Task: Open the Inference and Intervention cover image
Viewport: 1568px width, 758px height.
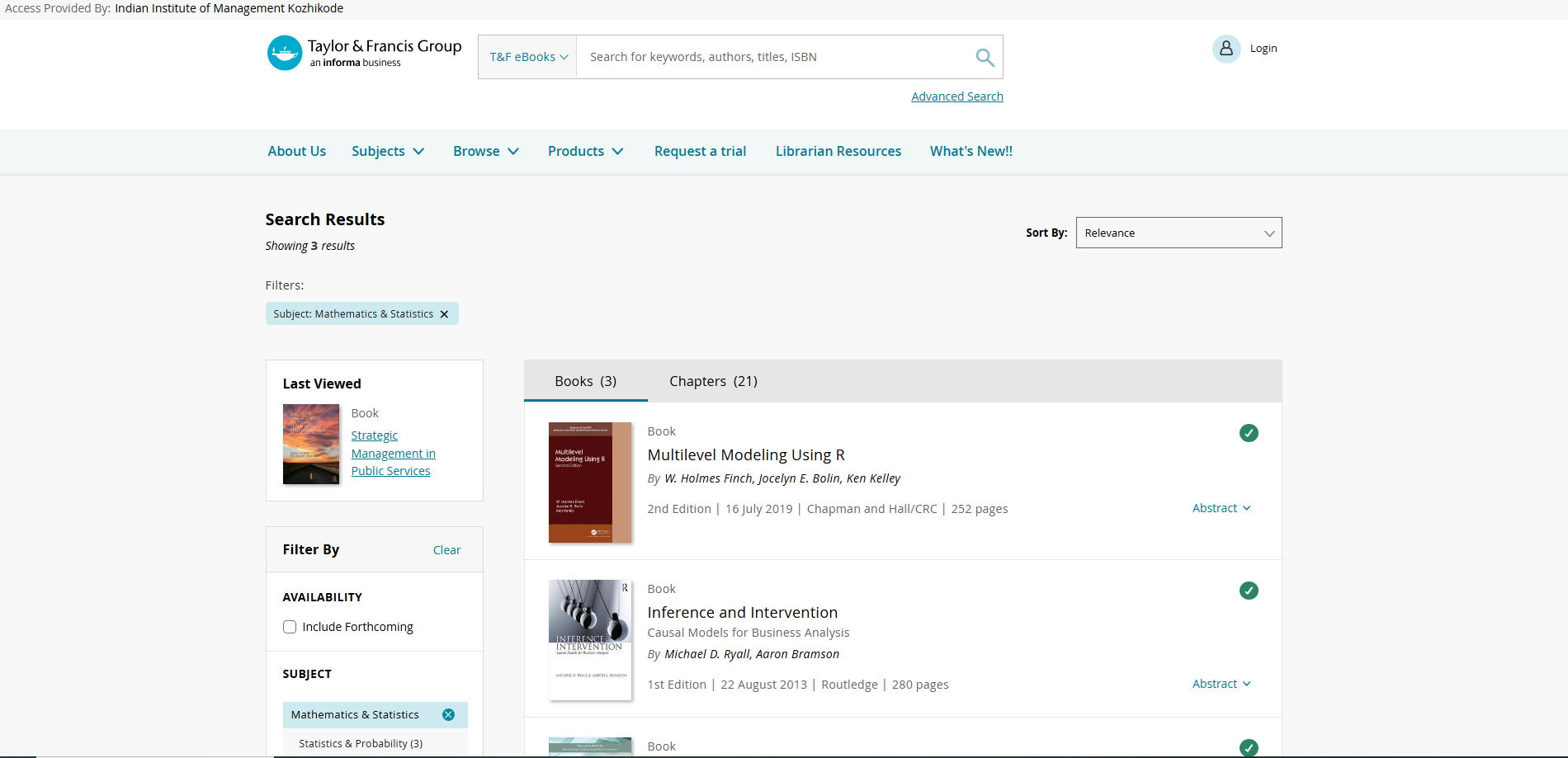Action: (x=589, y=639)
